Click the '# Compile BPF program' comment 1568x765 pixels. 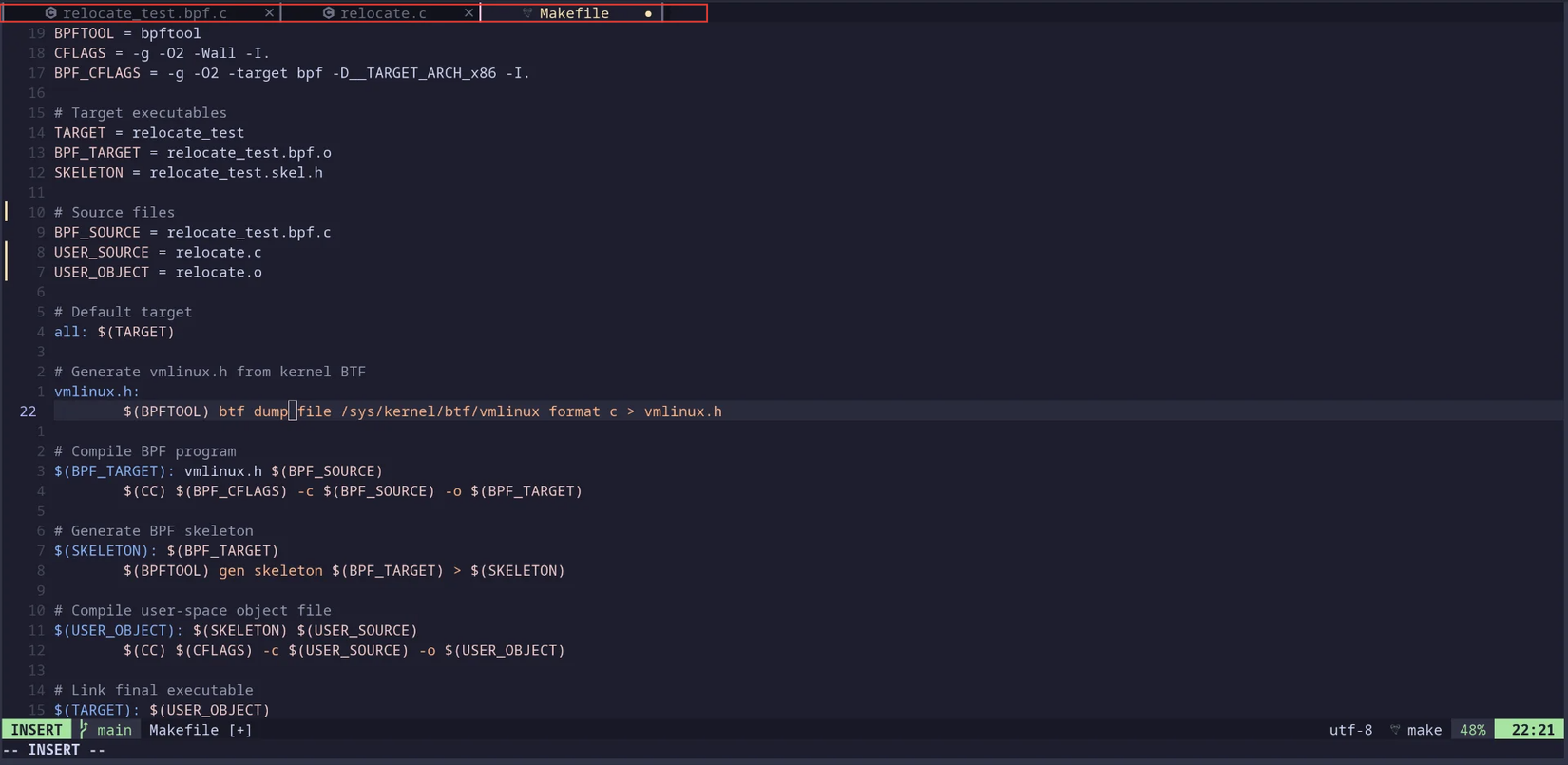(144, 451)
